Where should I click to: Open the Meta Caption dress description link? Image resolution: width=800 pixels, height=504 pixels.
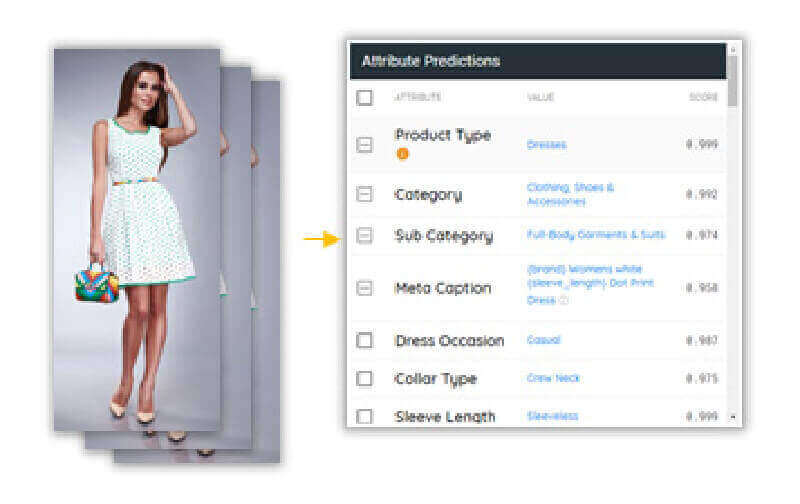[x=590, y=284]
